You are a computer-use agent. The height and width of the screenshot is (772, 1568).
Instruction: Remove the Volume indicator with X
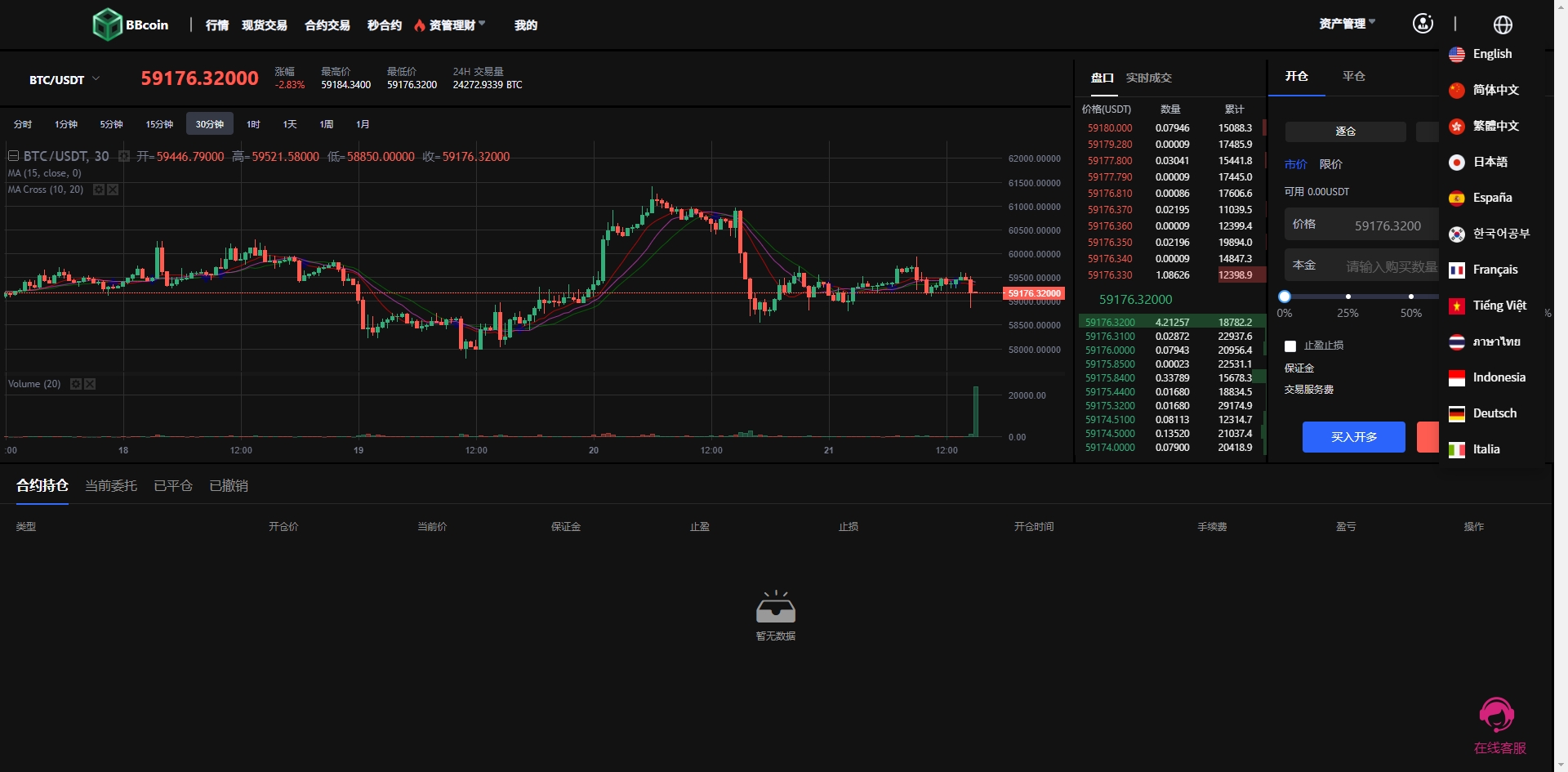pyautogui.click(x=90, y=384)
